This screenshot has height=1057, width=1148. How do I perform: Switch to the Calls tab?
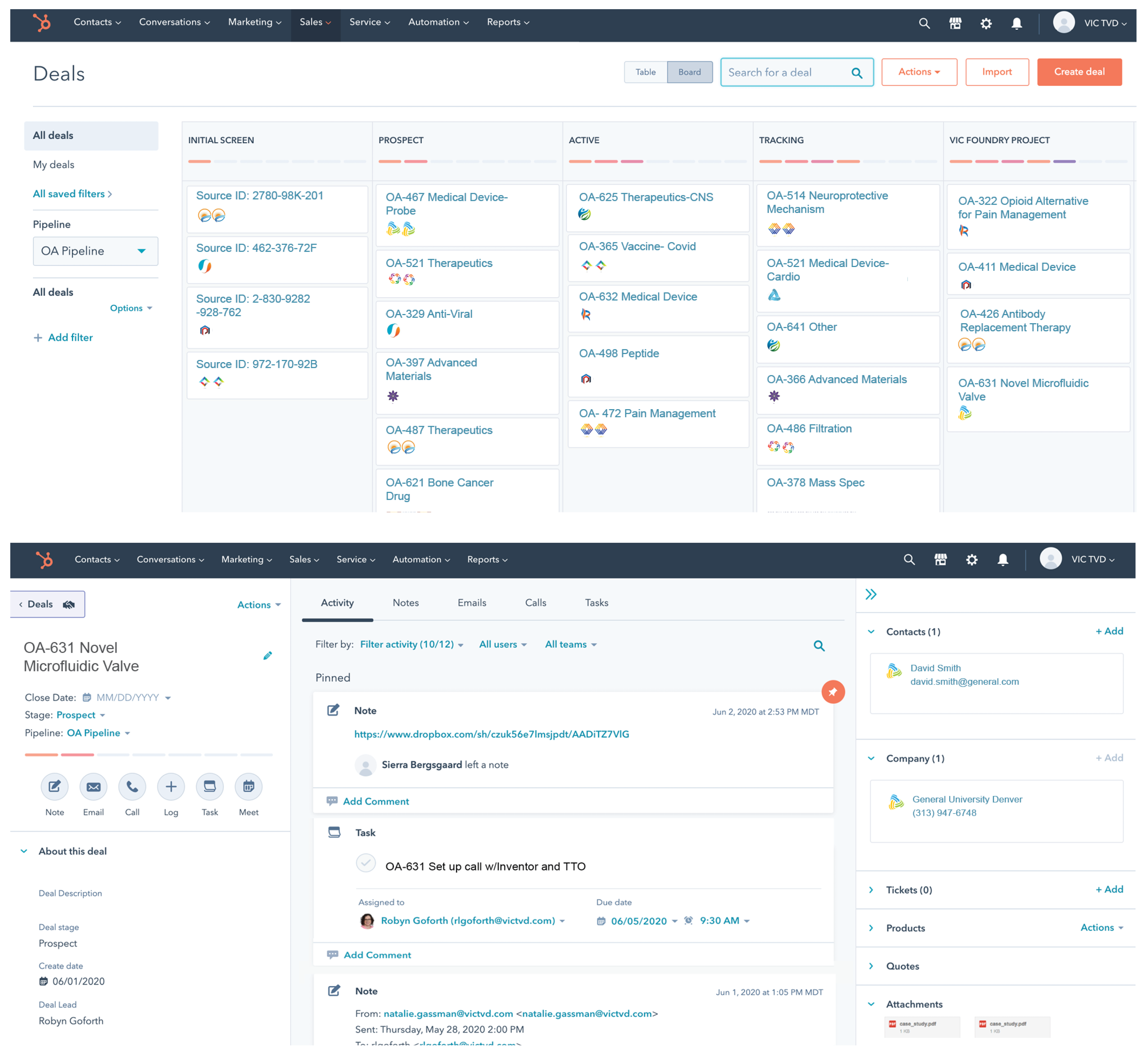(535, 603)
